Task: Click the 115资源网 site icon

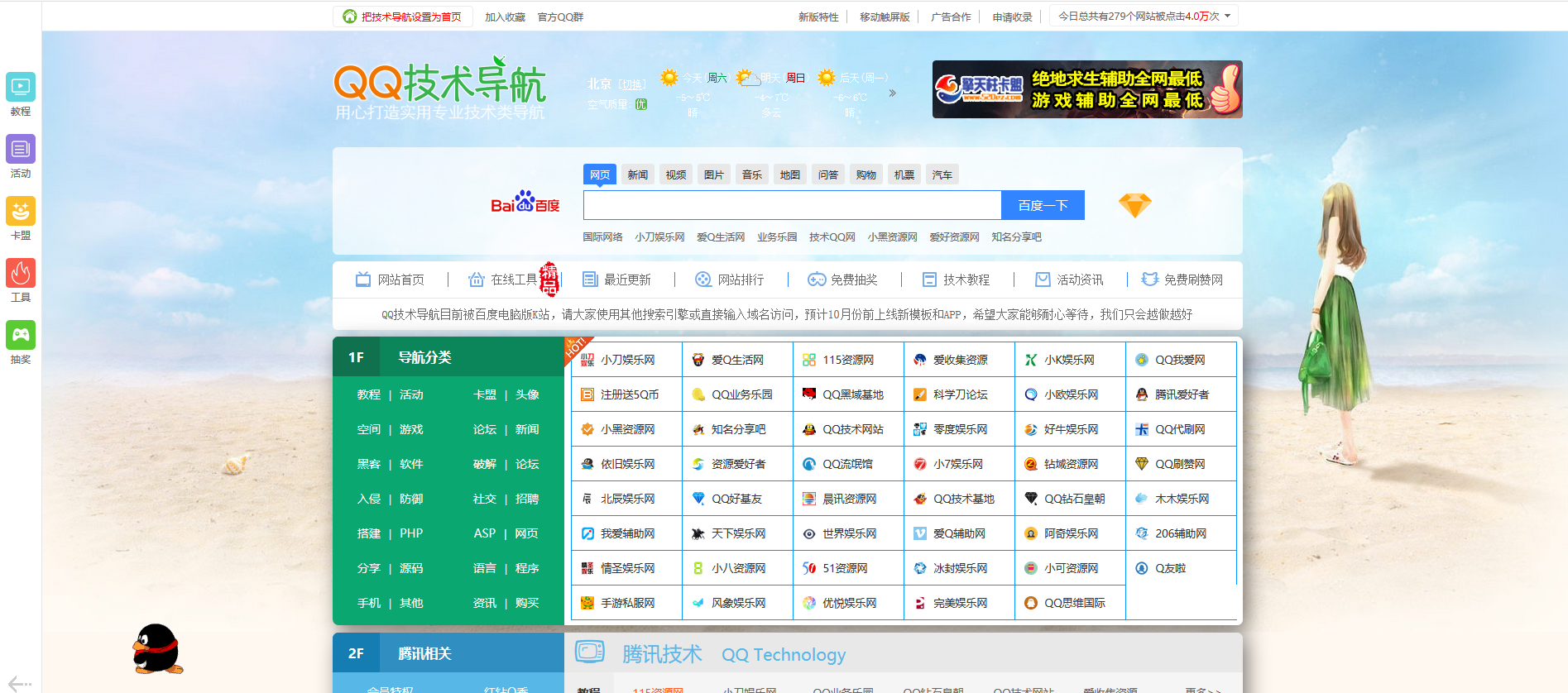Action: point(809,360)
